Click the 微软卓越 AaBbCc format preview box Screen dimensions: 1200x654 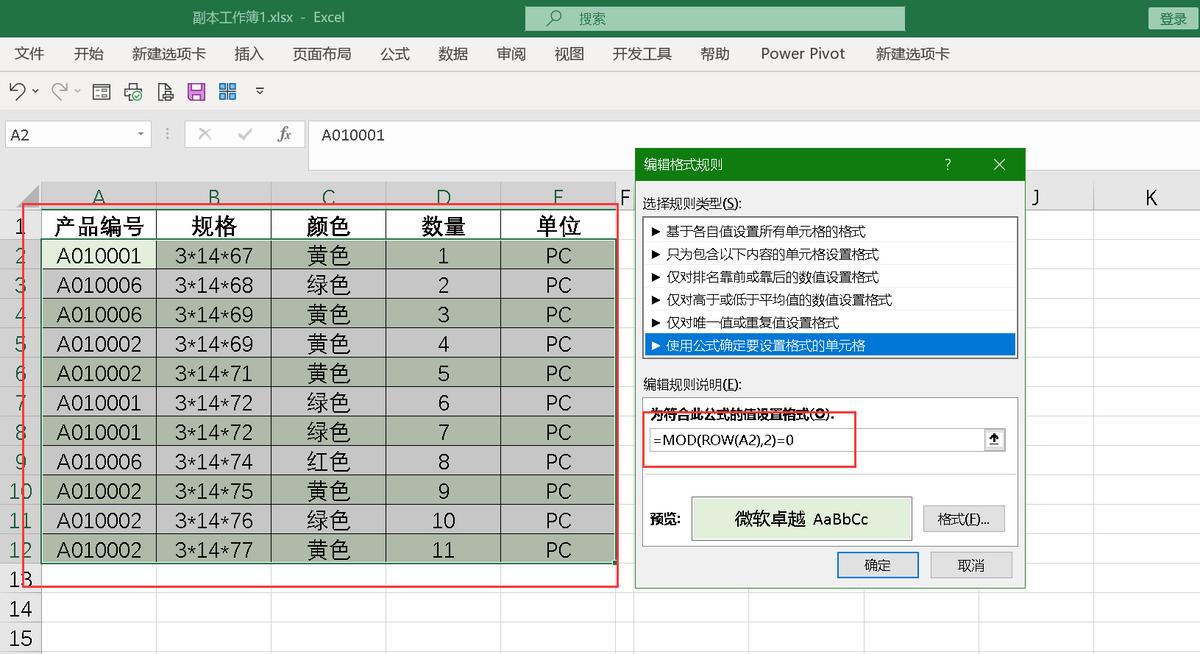click(x=802, y=520)
